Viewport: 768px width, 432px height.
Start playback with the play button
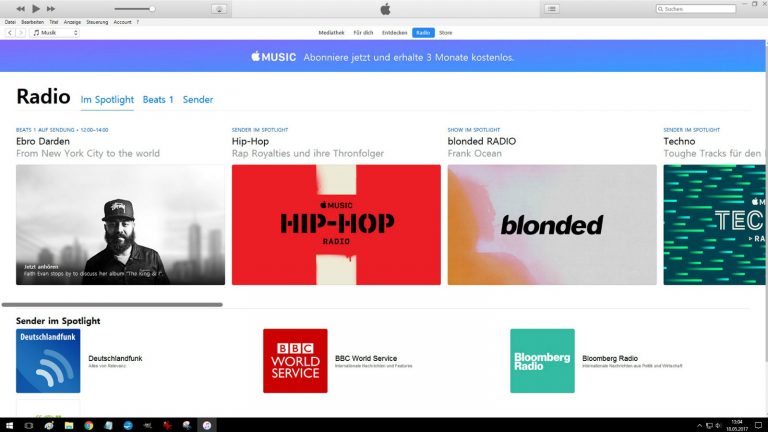(36, 9)
